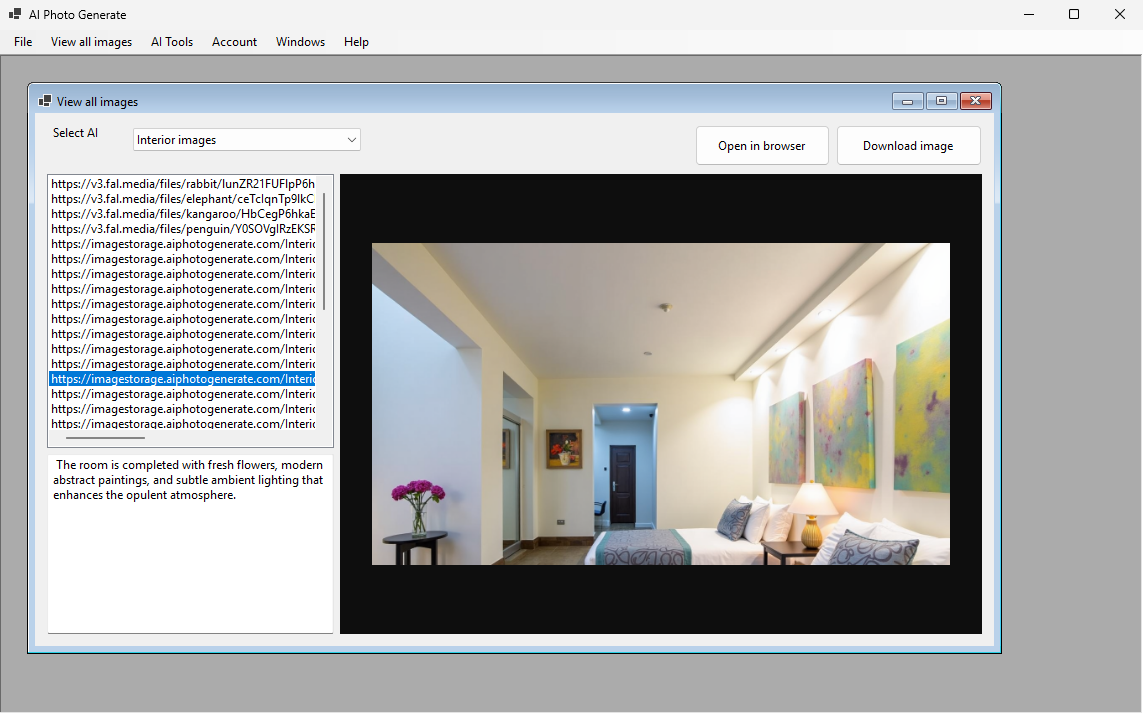Select the elephant fal.media URL row
Image resolution: width=1143 pixels, height=714 pixels.
tap(182, 198)
